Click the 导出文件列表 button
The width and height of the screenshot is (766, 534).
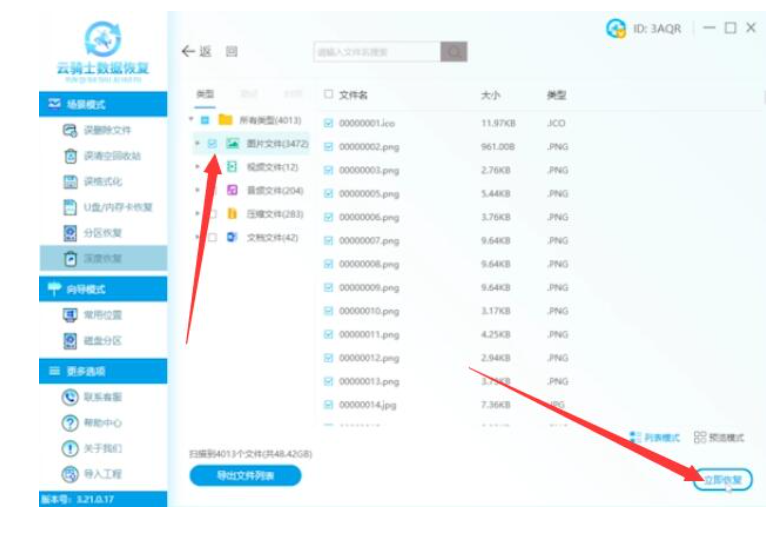pyautogui.click(x=245, y=476)
